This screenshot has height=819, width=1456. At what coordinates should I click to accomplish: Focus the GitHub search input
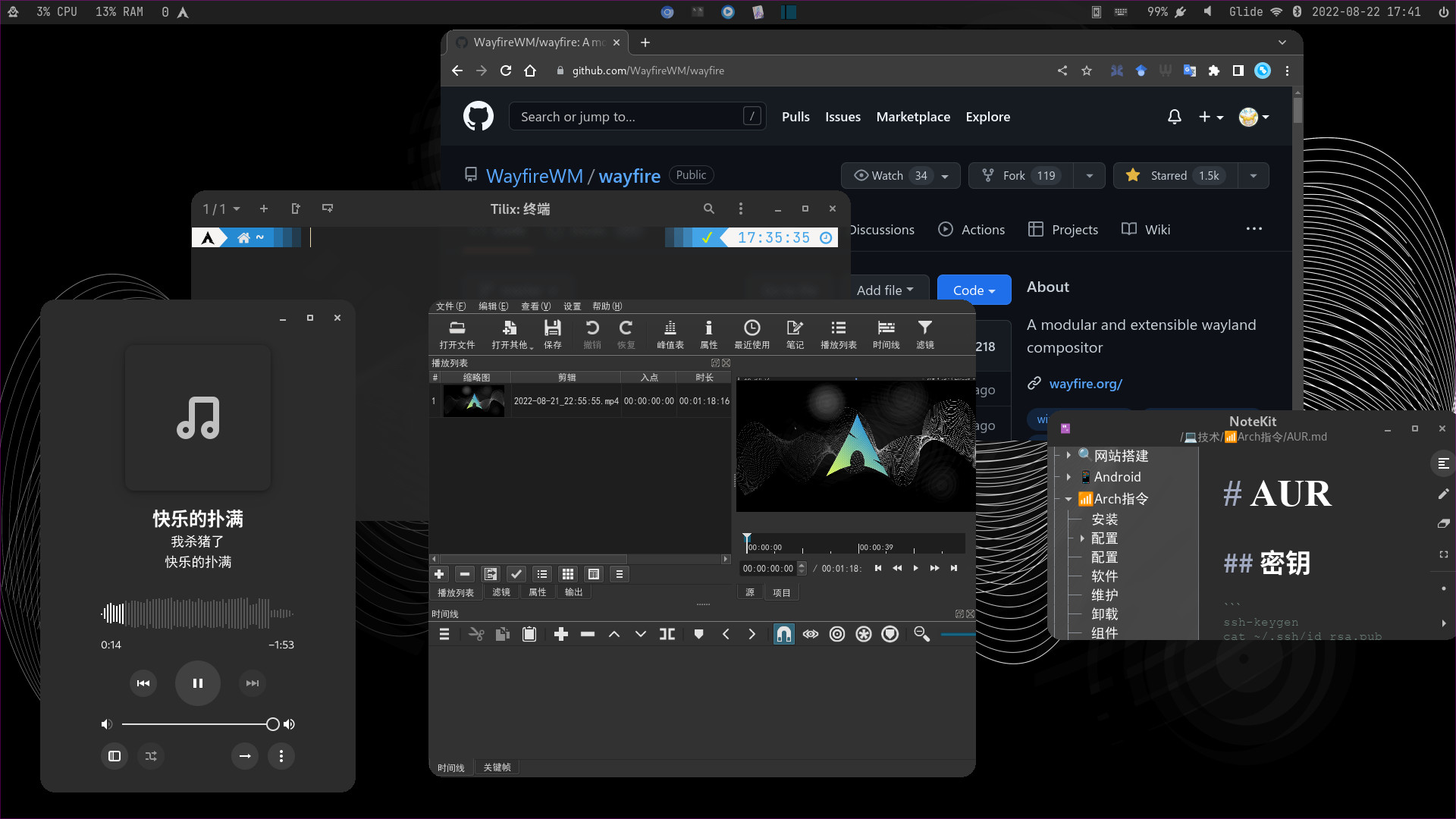click(637, 117)
